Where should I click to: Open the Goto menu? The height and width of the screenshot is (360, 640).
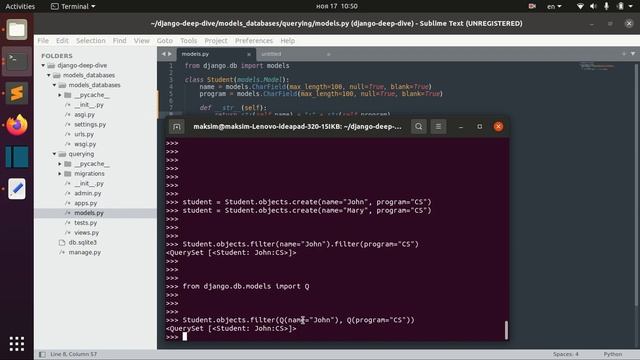coord(165,40)
